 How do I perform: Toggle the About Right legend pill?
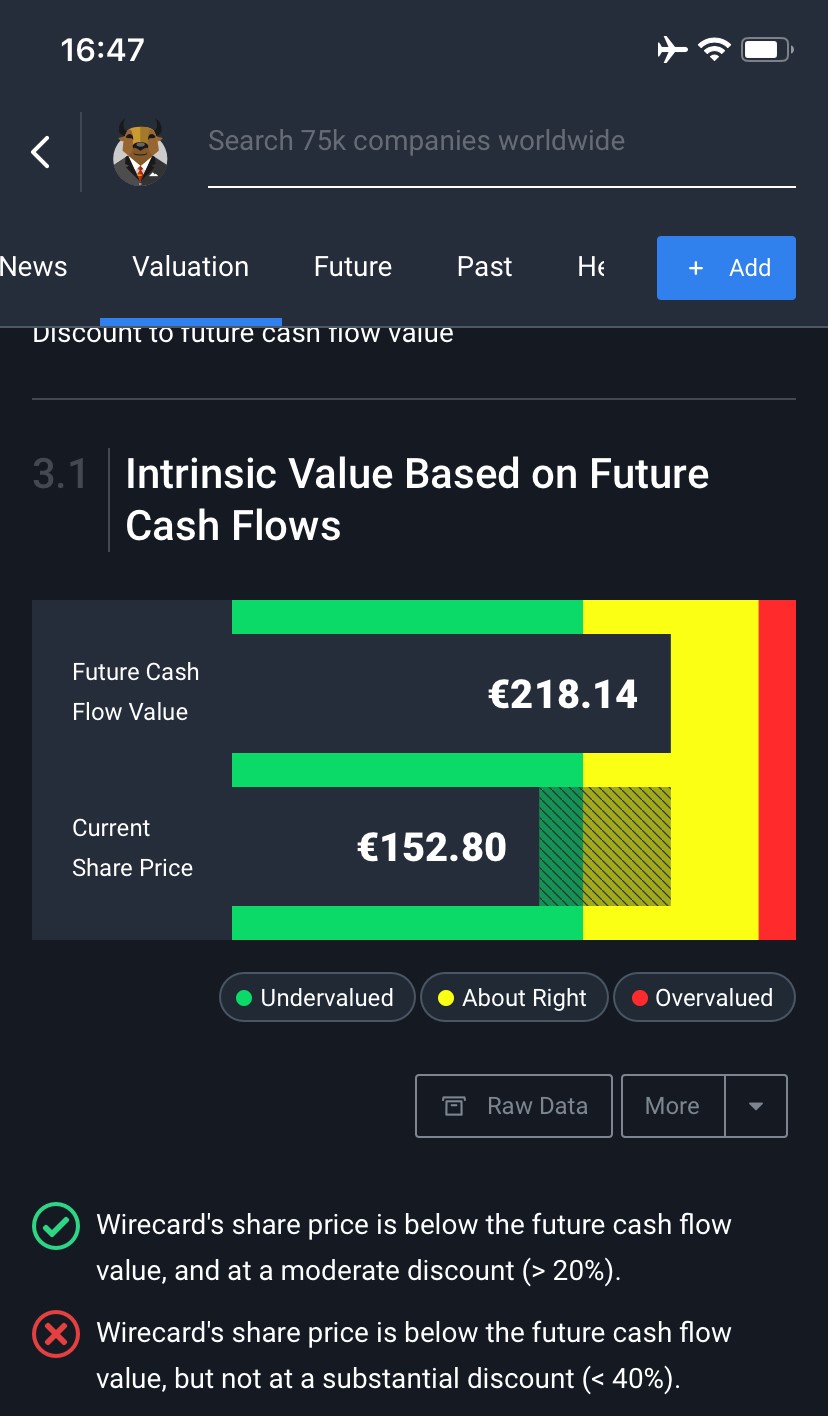coord(514,997)
